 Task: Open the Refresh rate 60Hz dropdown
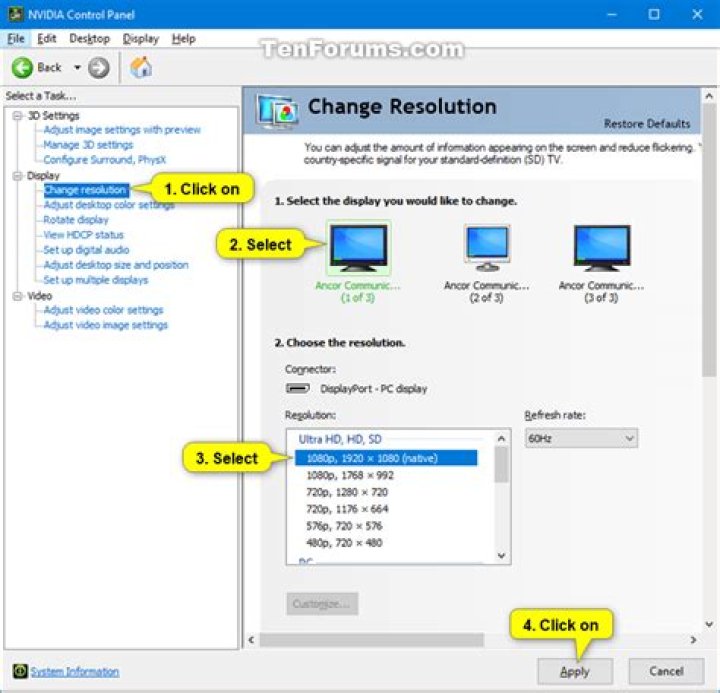[x=581, y=438]
